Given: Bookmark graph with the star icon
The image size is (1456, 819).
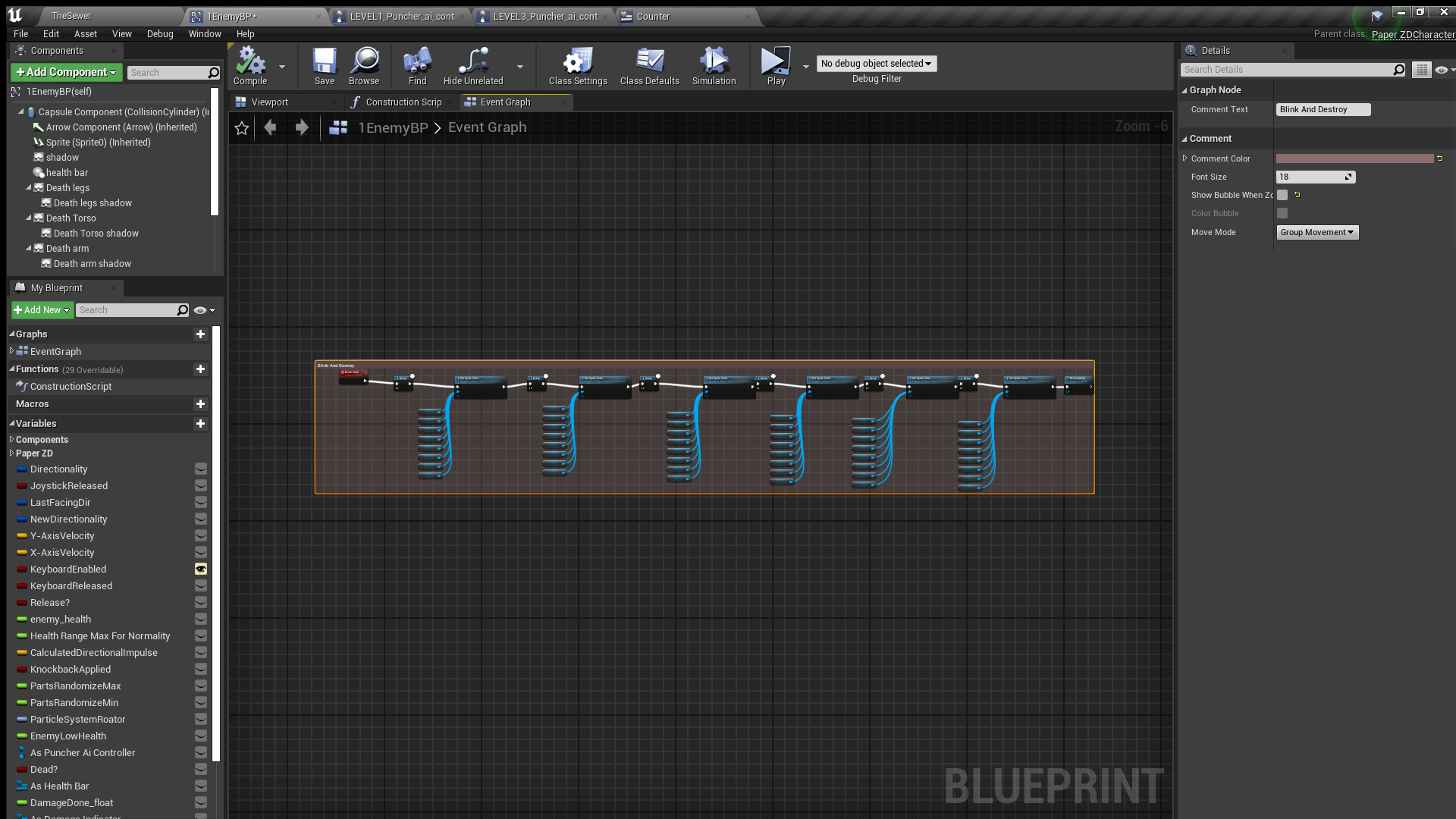Looking at the screenshot, I should [242, 128].
